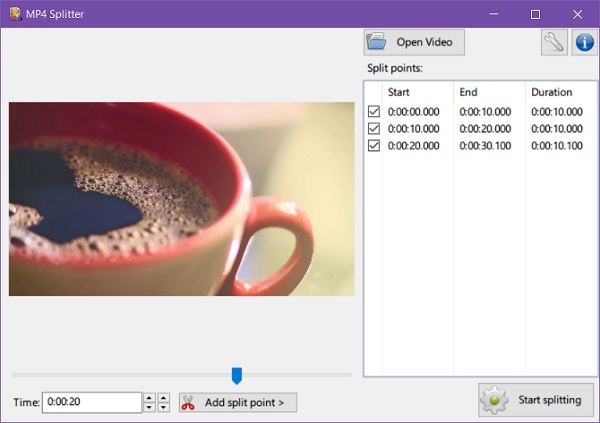
Task: Select End value 0:00:30.100
Action: point(485,146)
